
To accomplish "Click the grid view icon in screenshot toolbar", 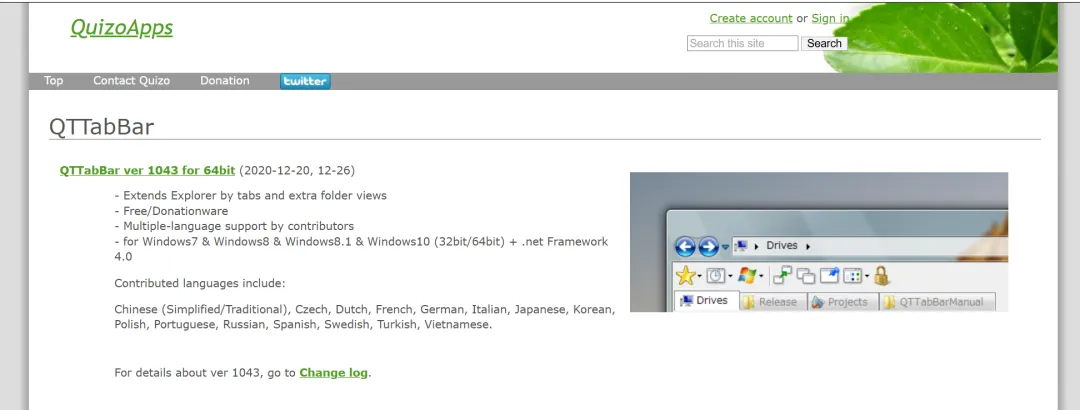I will click(853, 276).
